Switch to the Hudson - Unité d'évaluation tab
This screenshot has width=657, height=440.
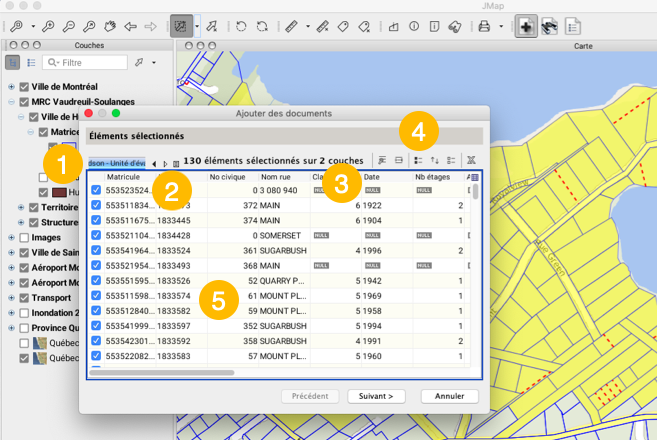coord(117,161)
